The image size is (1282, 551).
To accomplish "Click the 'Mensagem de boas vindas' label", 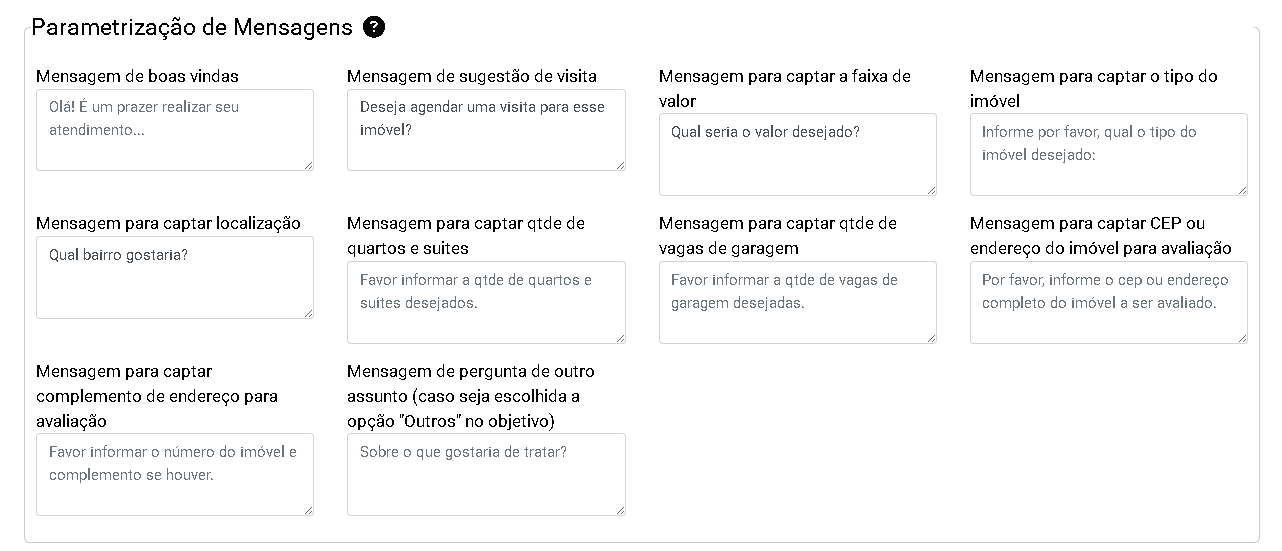I will (x=137, y=76).
